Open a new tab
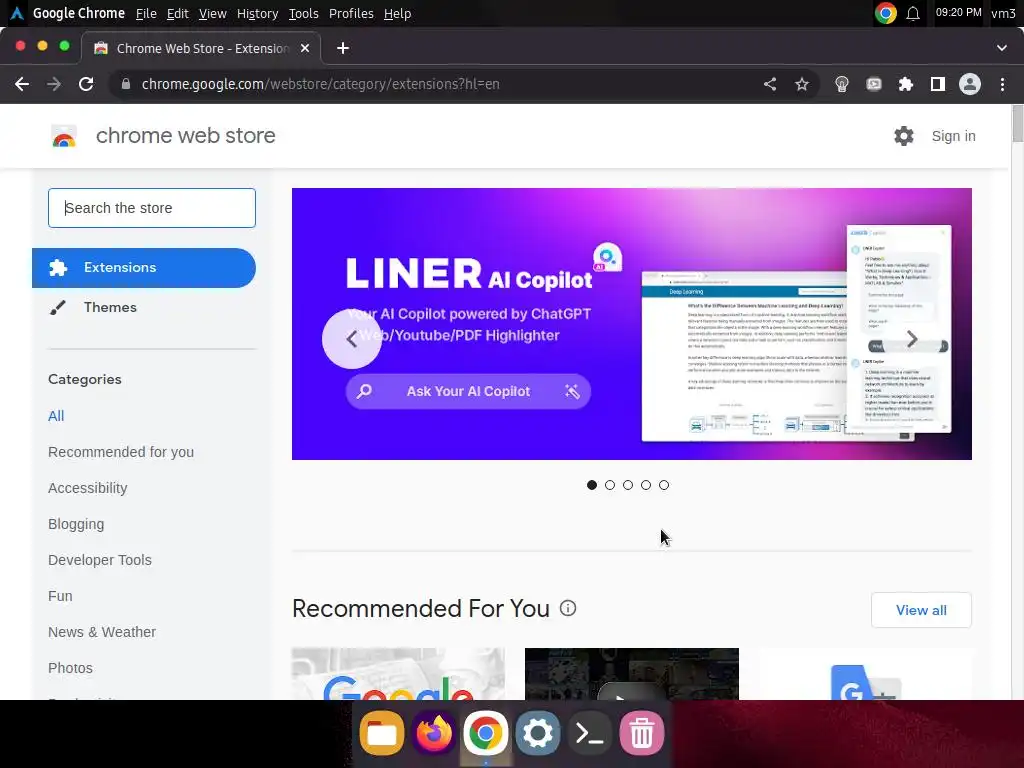 click(343, 48)
